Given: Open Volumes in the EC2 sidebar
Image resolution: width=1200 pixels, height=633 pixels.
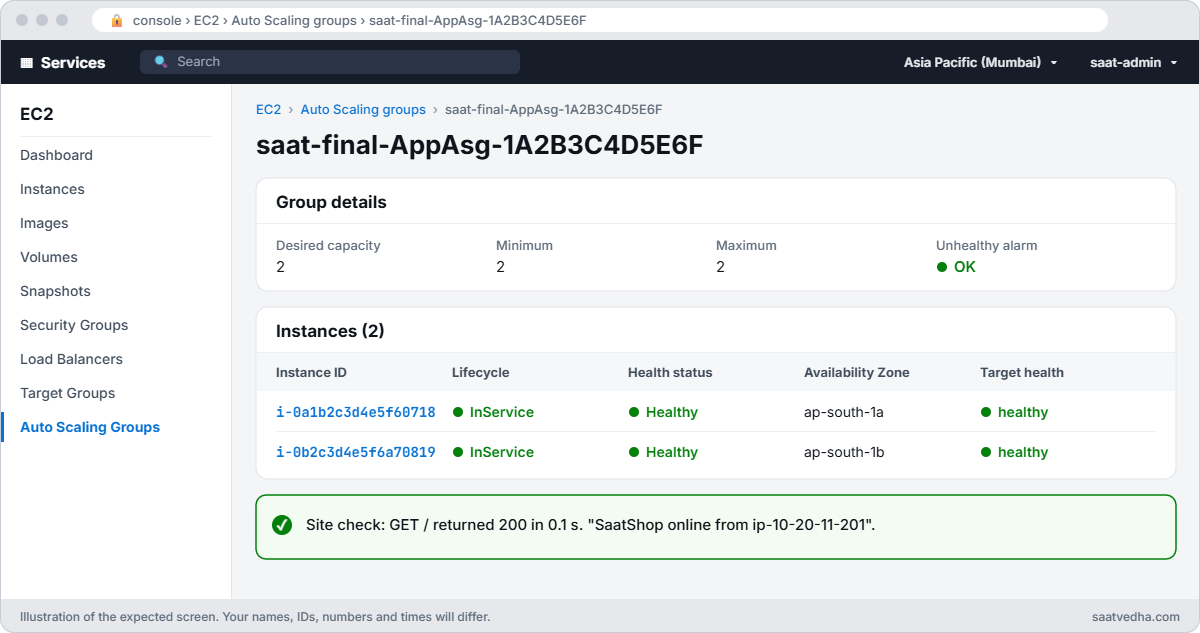Looking at the screenshot, I should click(x=48, y=257).
